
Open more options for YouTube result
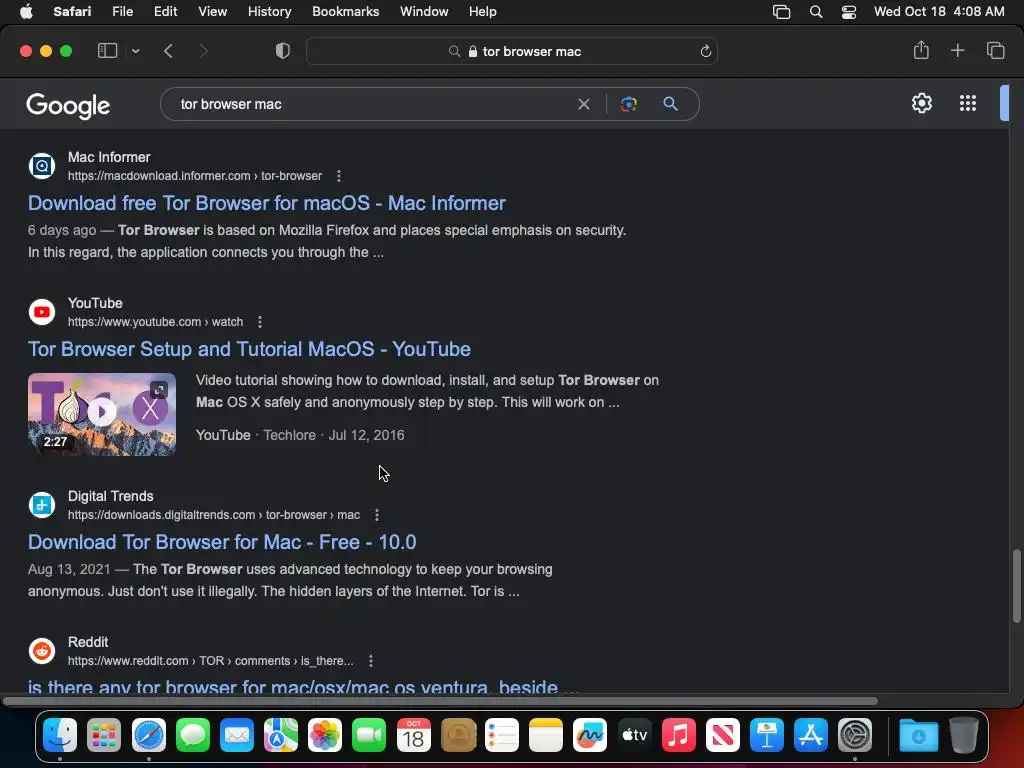point(260,322)
